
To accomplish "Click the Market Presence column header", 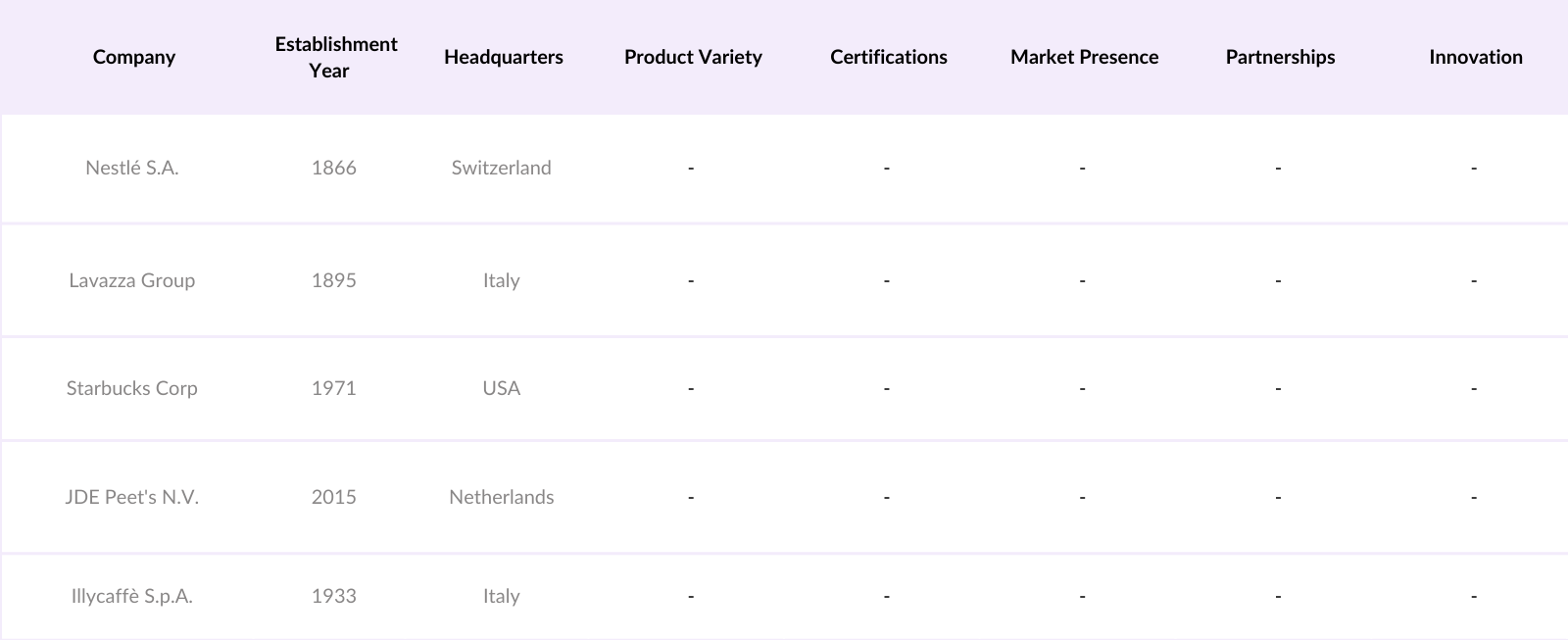I will coord(1084,57).
